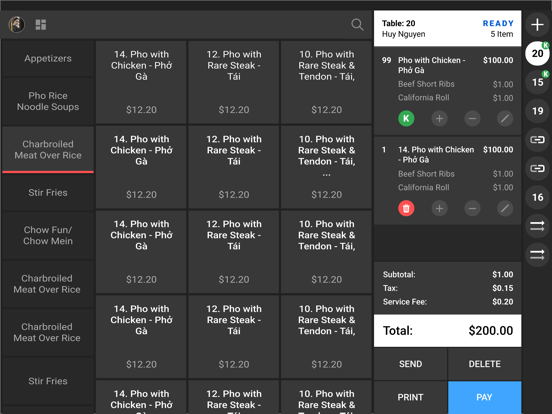Viewport: 552px width, 414px height.
Task: Open the upper linked-order chain icon
Action: [537, 140]
